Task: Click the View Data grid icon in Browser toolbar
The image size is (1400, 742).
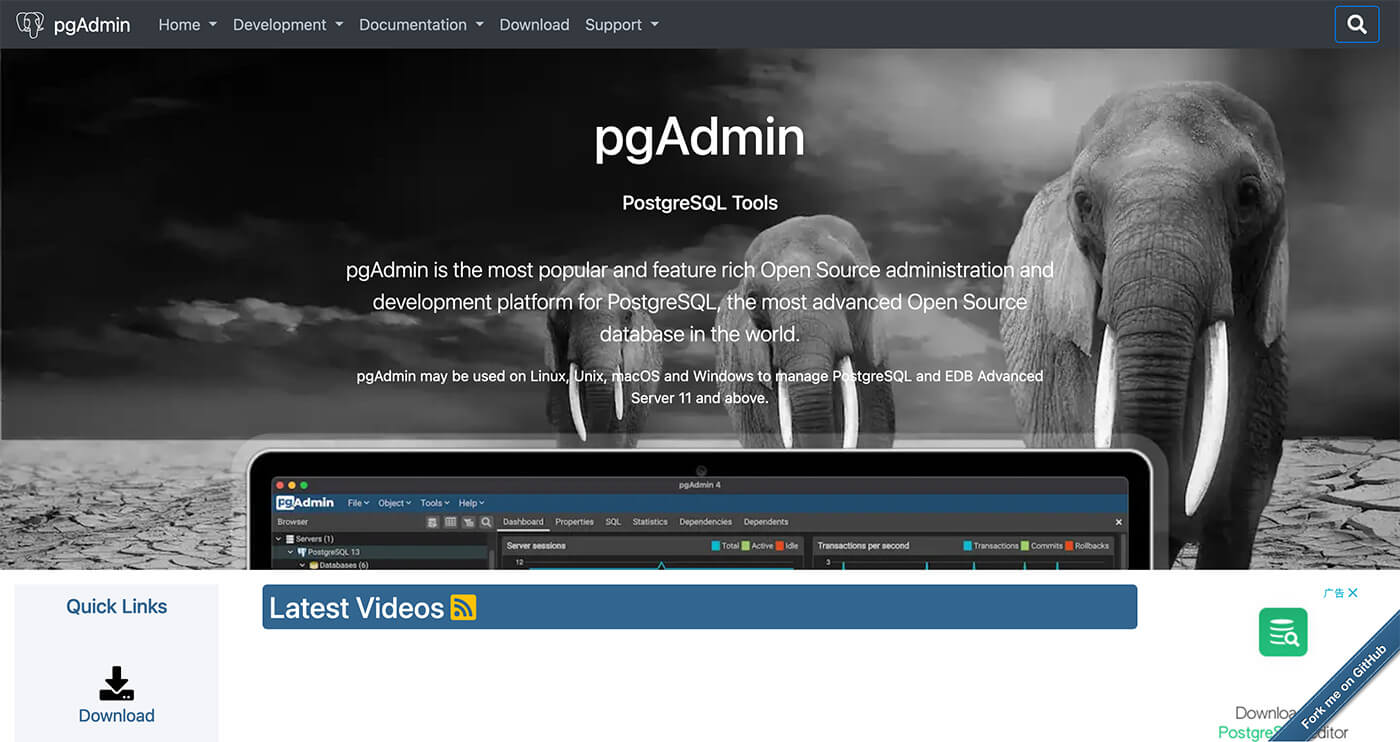Action: point(450,522)
